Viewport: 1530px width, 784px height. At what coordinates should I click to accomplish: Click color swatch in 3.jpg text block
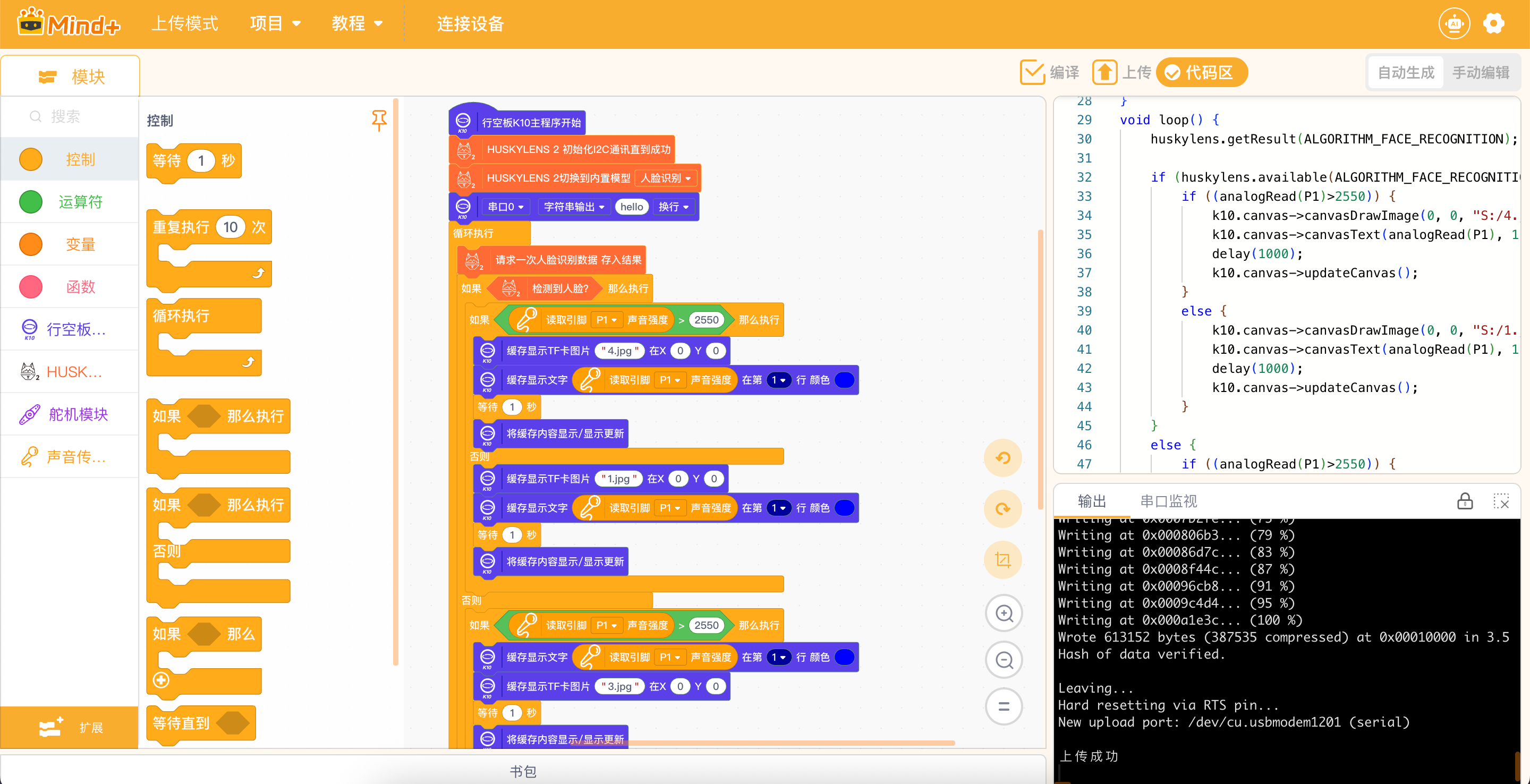pyautogui.click(x=844, y=657)
